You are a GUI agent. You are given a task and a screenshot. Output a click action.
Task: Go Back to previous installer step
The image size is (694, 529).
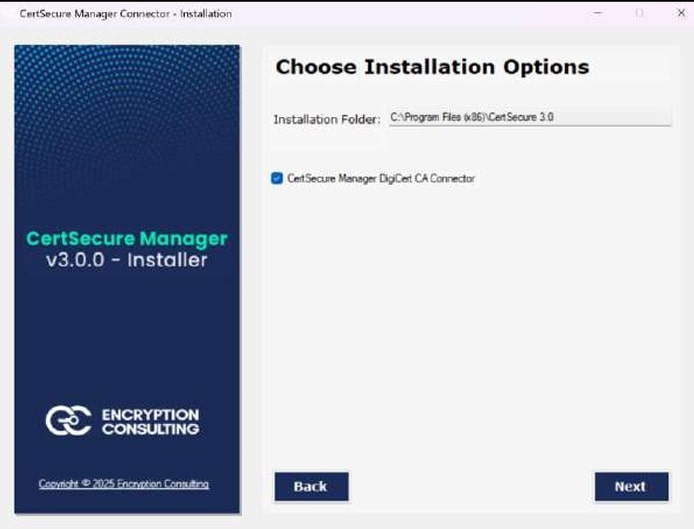coord(311,487)
